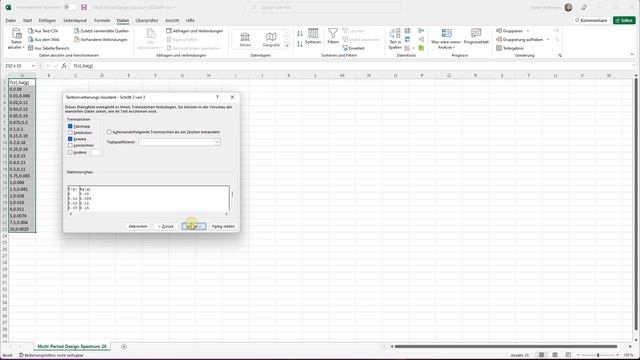
Task: Open the Kommentare pane
Action: pyautogui.click(x=591, y=20)
